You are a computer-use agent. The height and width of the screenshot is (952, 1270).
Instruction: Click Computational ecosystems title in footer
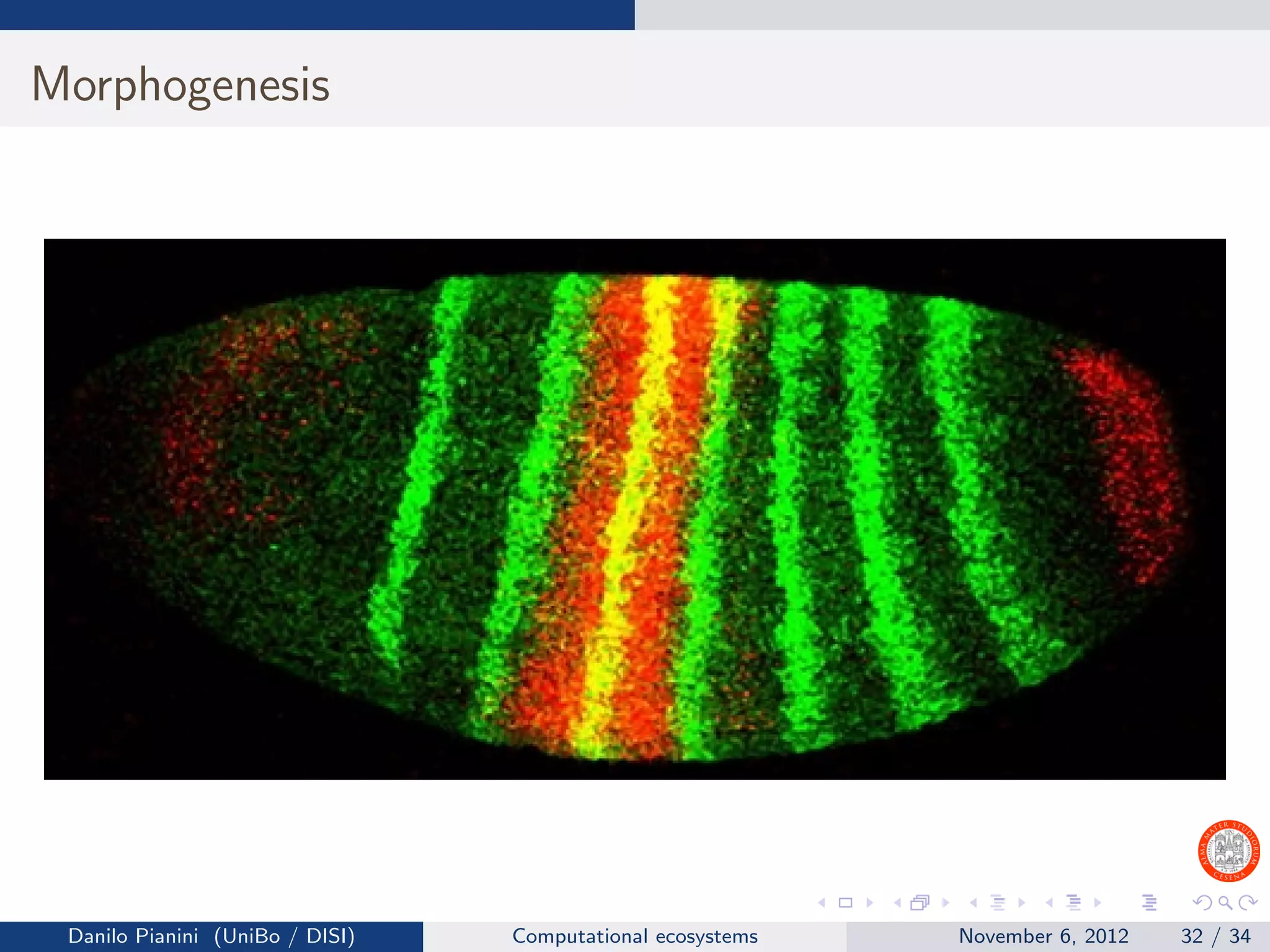click(x=634, y=936)
